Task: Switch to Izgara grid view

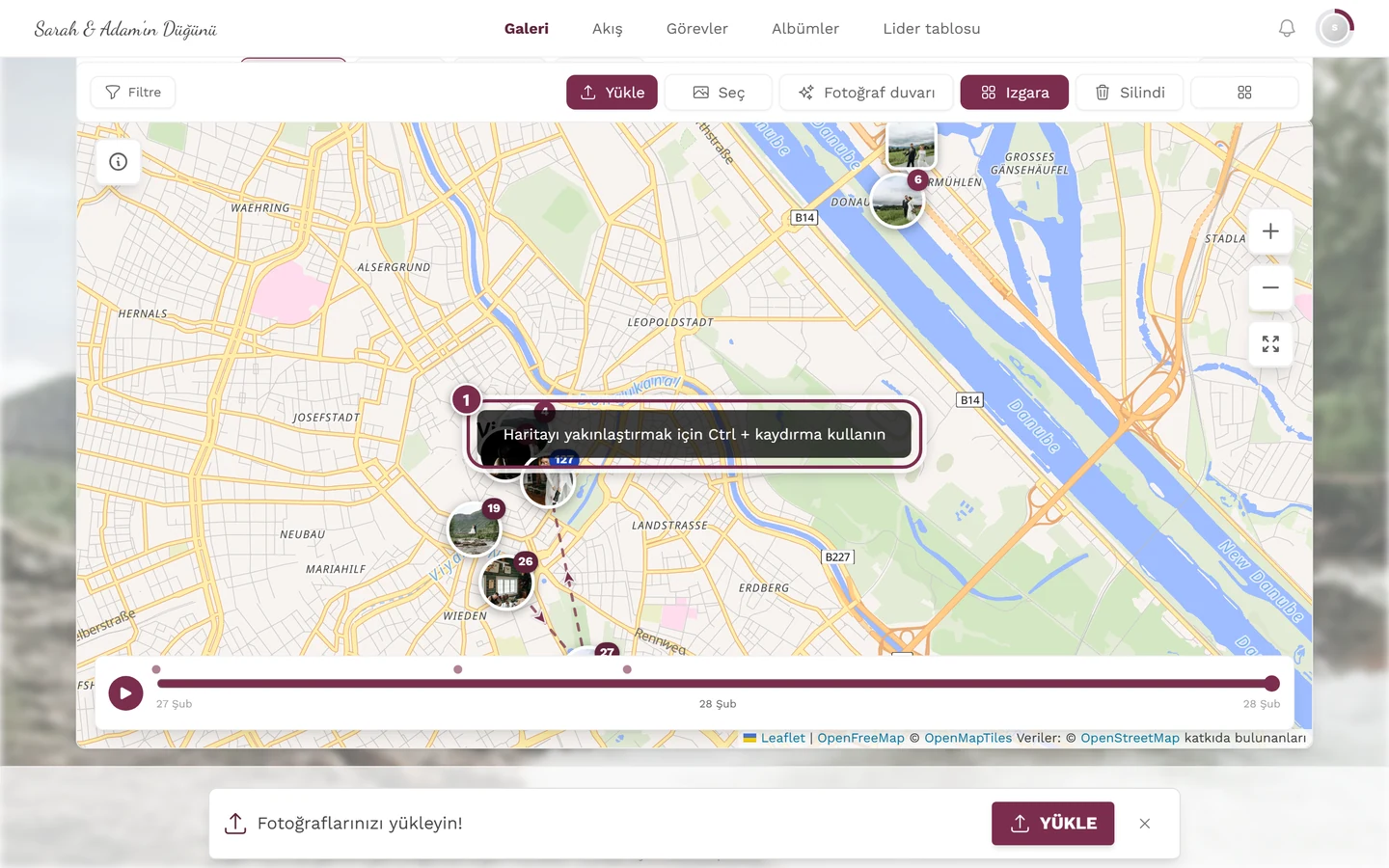Action: coord(1014,93)
